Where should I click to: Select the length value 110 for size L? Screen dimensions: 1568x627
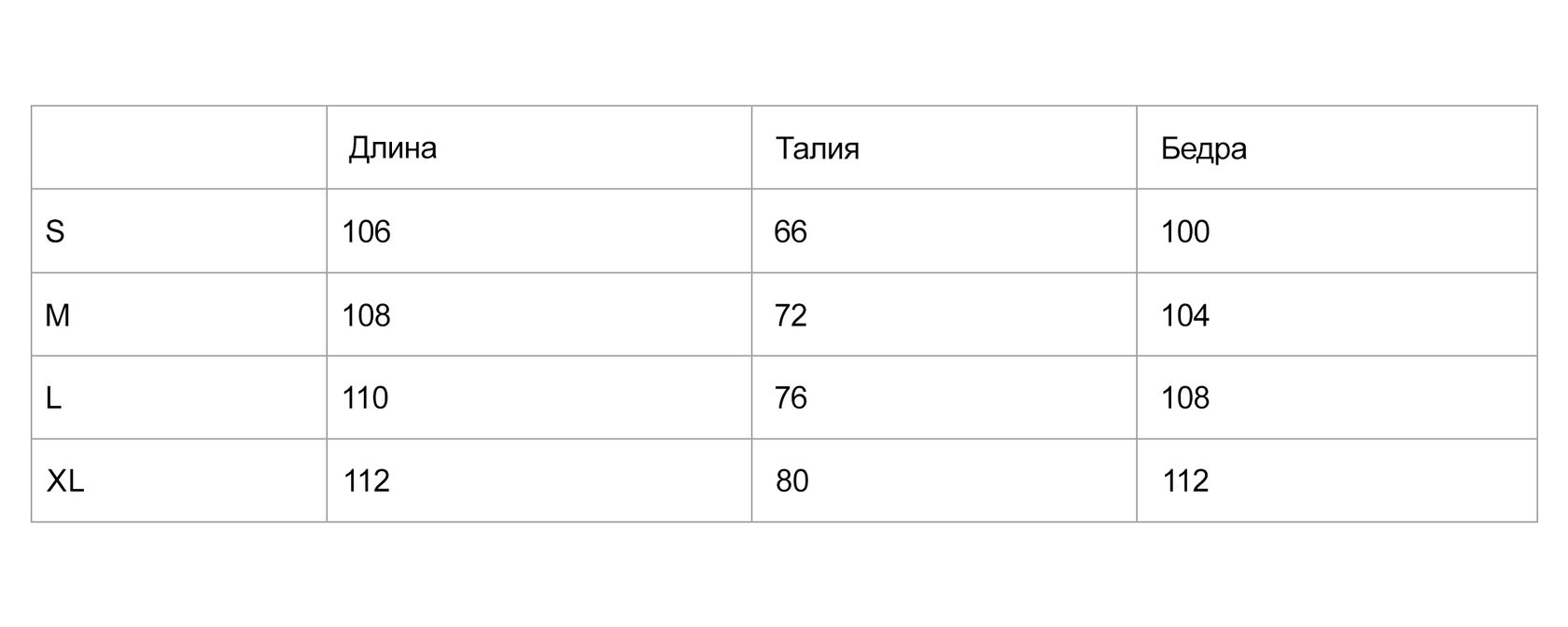[365, 398]
